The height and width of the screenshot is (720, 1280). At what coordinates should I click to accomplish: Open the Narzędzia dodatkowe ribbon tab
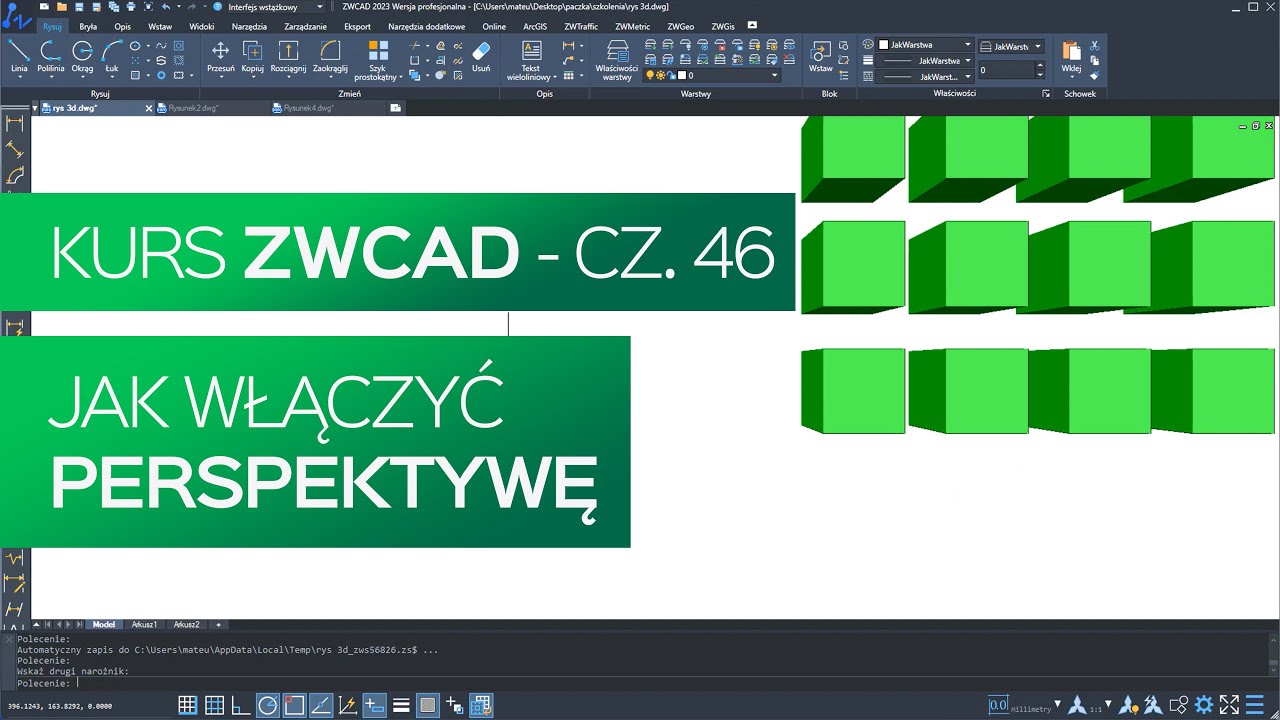(426, 27)
